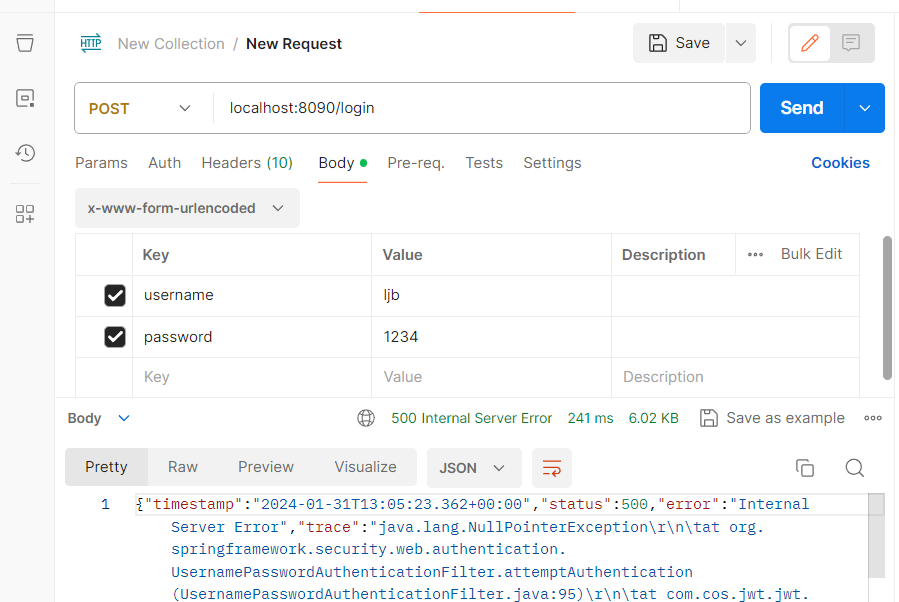
Task: Go to New Collection breadcrumb
Action: (171, 44)
